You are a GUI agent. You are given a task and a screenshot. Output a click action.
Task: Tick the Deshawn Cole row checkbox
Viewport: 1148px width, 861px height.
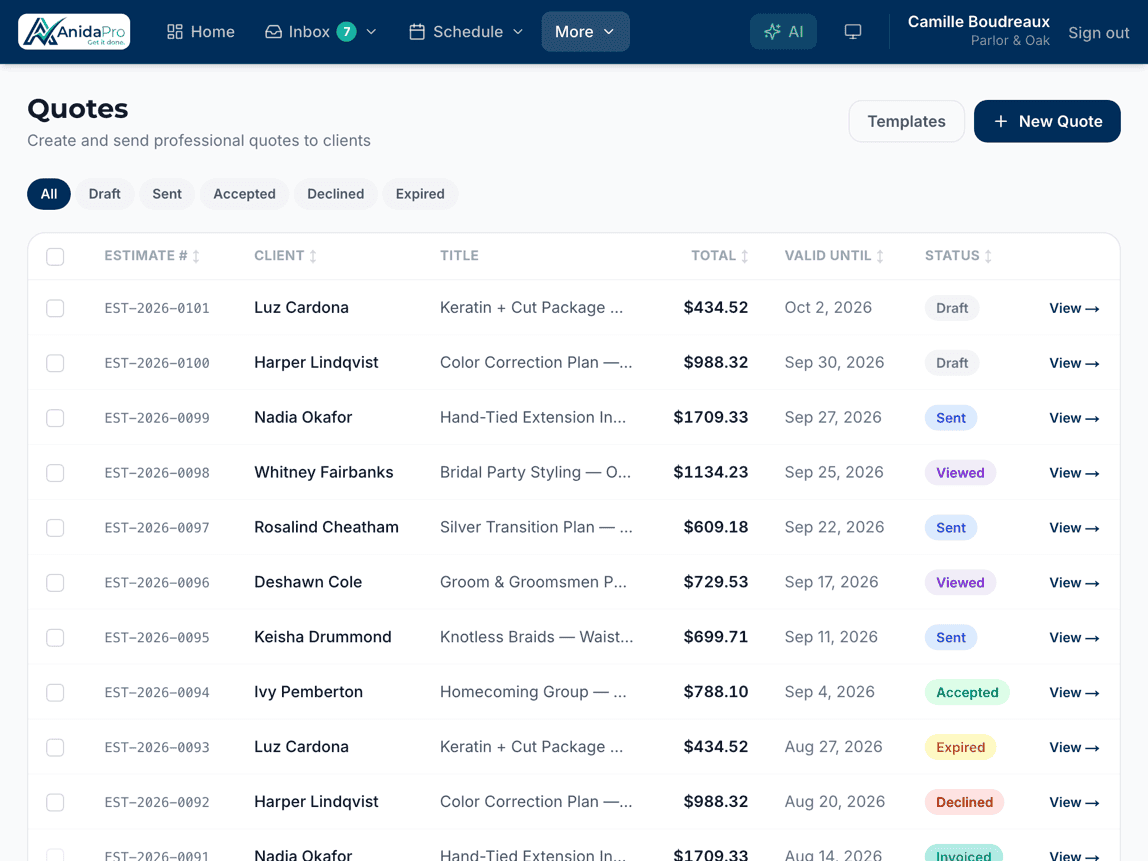point(55,583)
